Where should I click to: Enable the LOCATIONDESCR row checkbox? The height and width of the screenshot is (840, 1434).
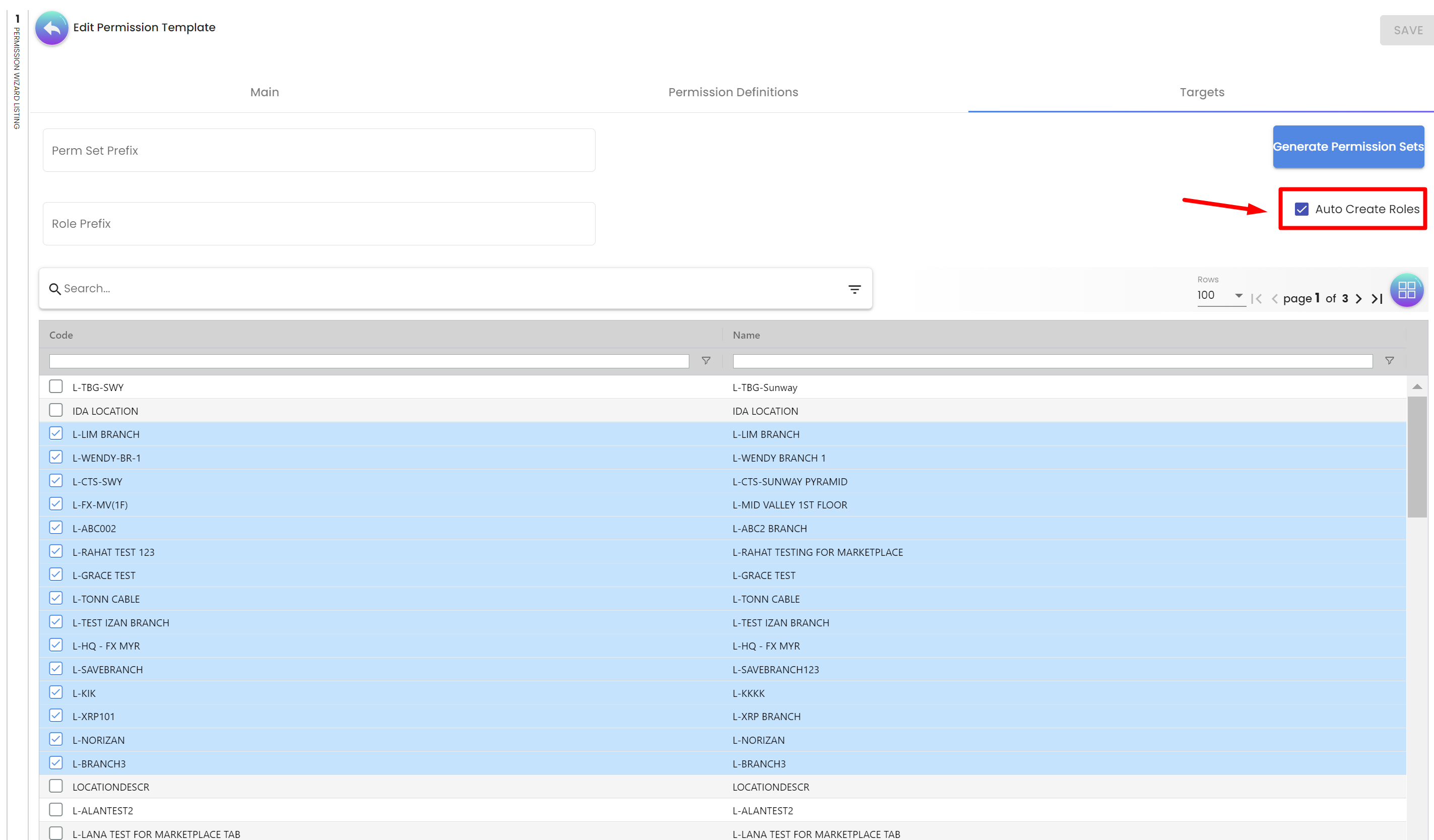(x=56, y=786)
